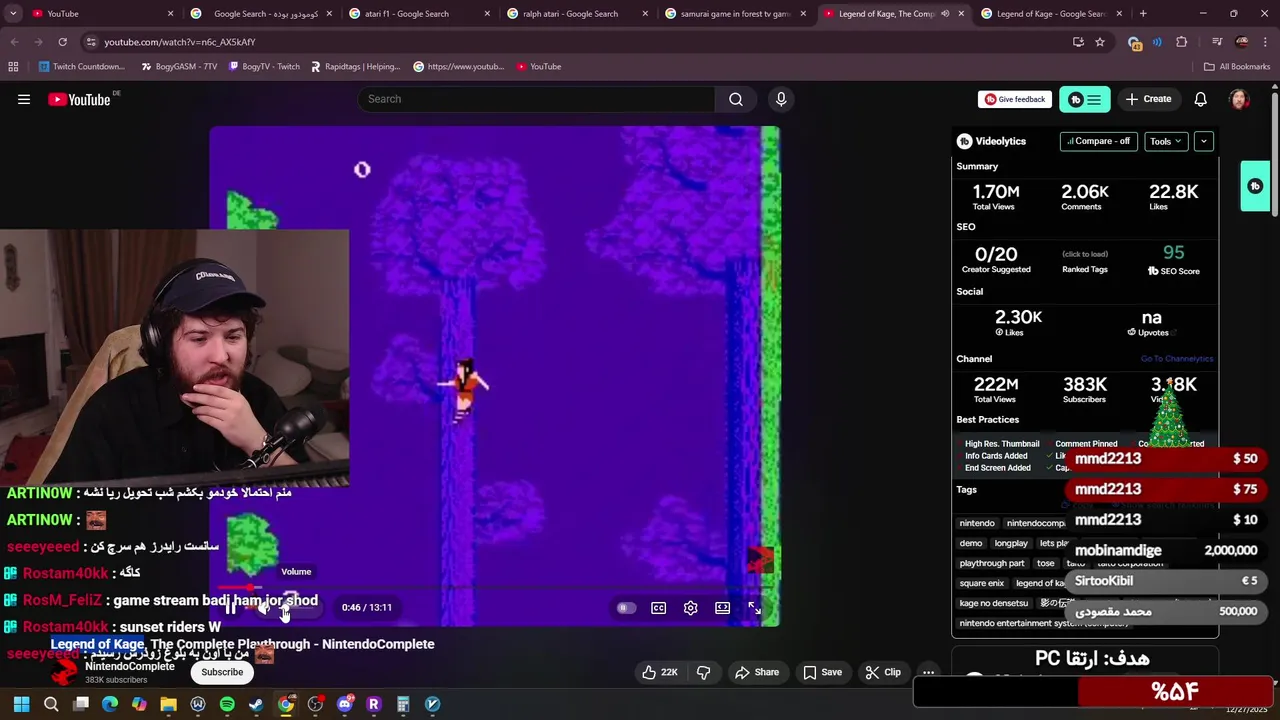The height and width of the screenshot is (720, 1280).
Task: Open Chrome extensions puzzle icon
Action: pyautogui.click(x=1181, y=42)
